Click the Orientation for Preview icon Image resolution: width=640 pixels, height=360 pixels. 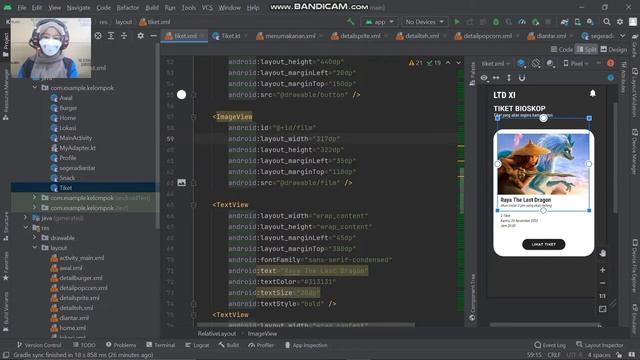coord(536,63)
